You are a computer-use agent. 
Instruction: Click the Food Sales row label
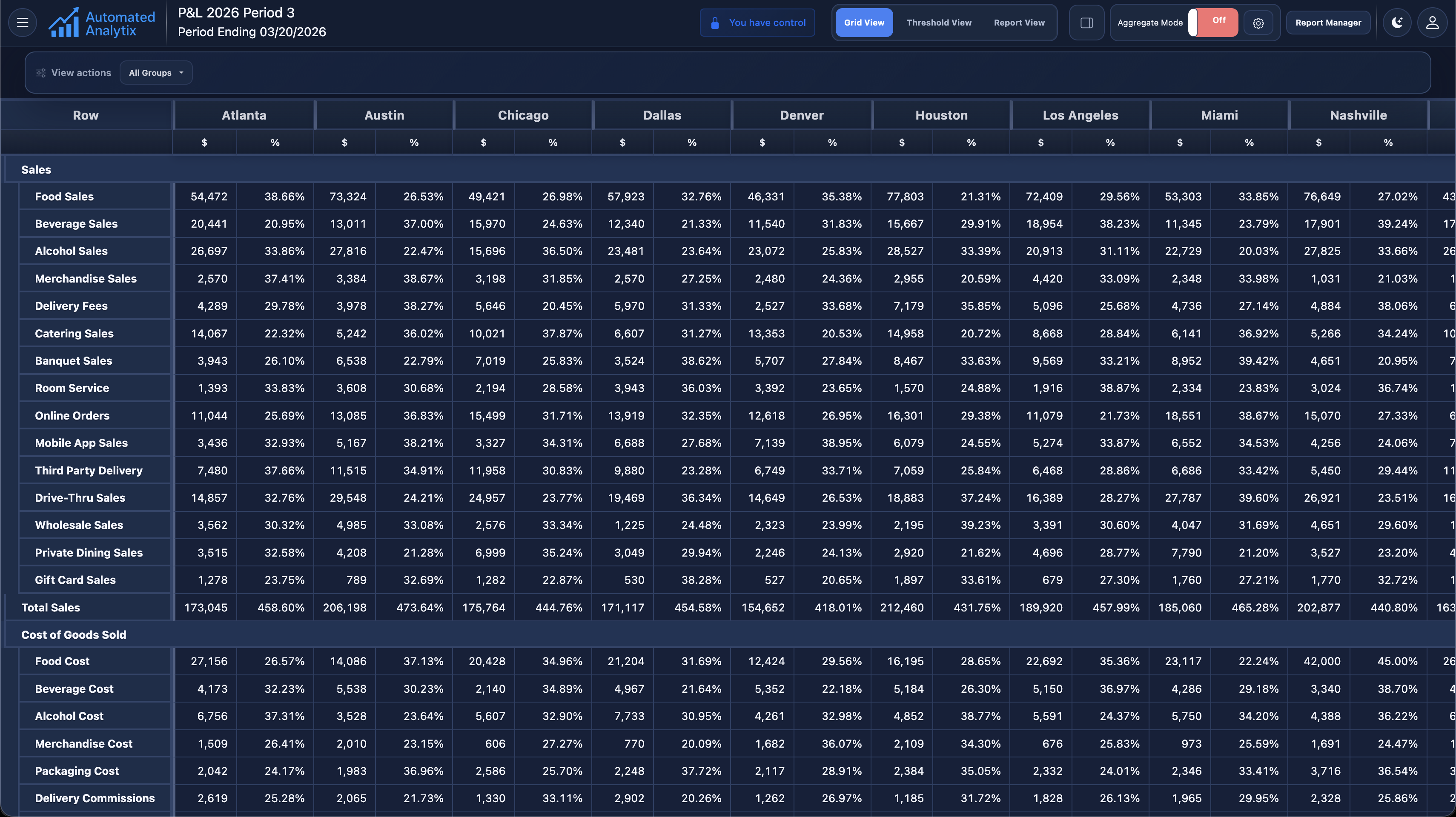click(64, 197)
